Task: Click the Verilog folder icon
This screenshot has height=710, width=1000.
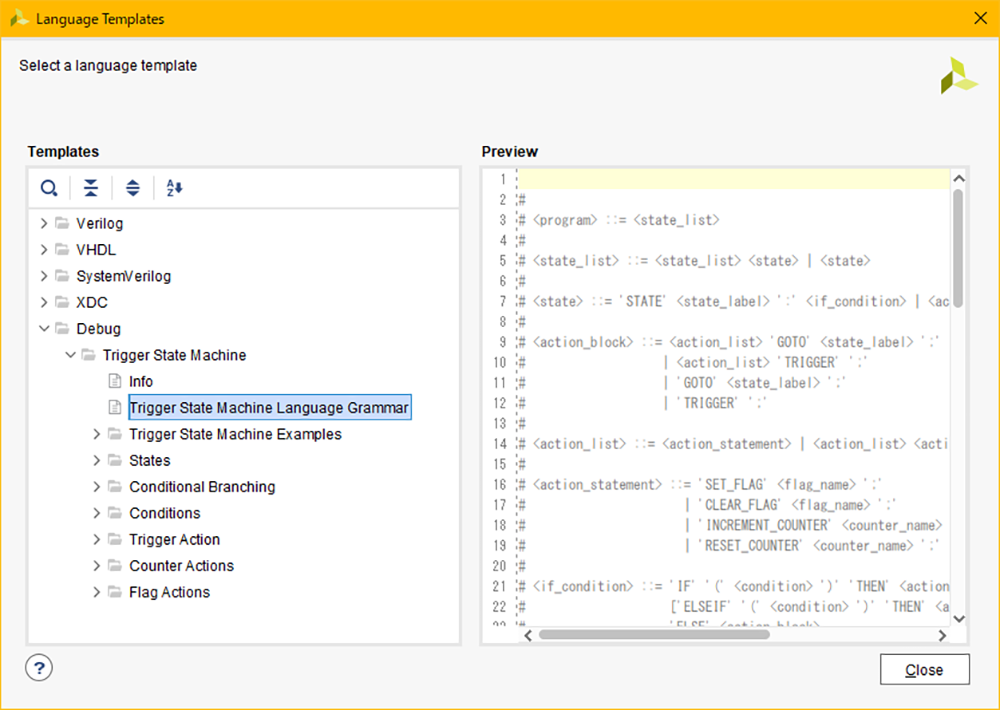Action: 62,223
